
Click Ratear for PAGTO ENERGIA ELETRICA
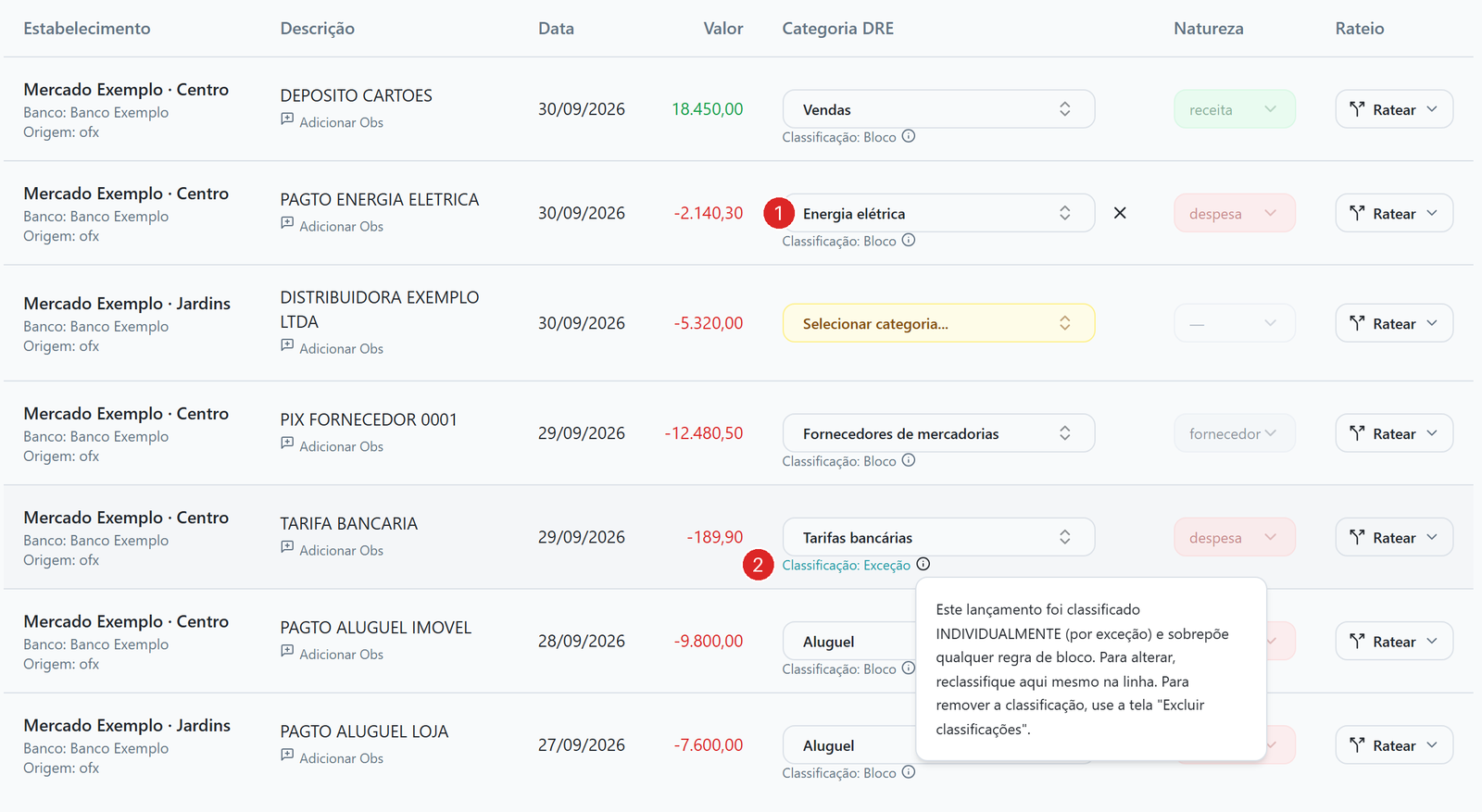(x=1394, y=213)
